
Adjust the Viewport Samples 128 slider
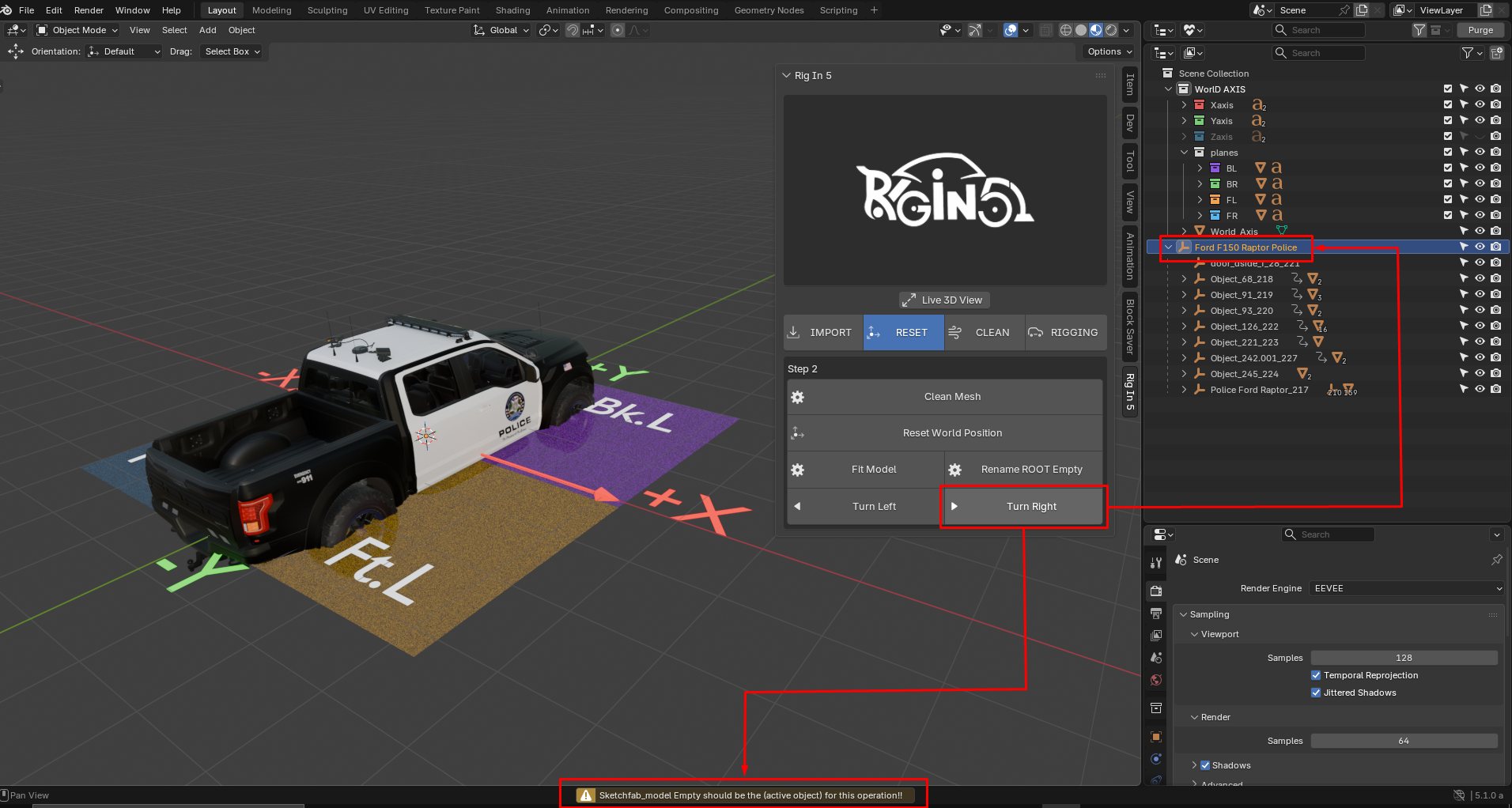click(1404, 658)
